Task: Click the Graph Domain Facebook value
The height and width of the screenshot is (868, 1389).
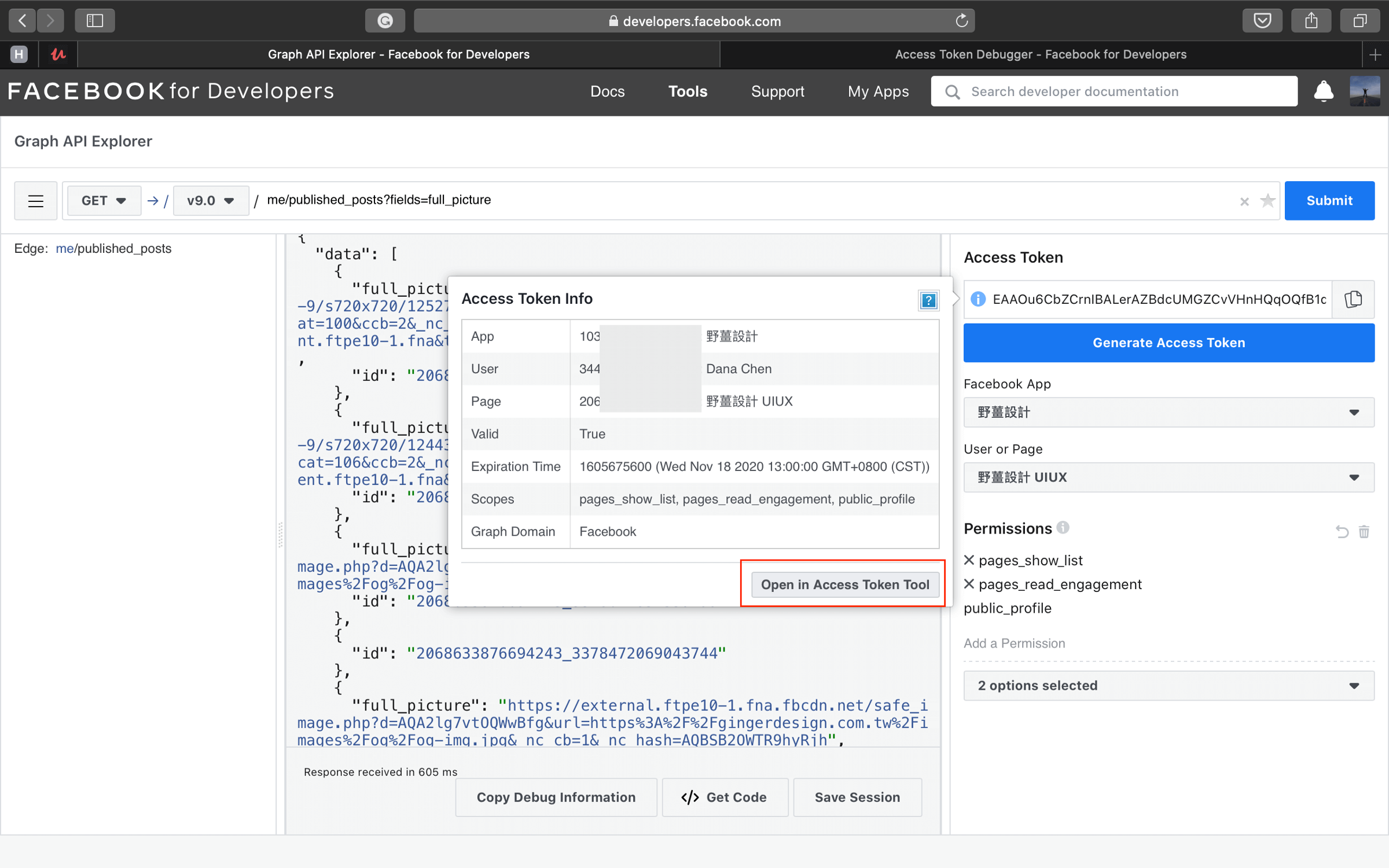Action: (607, 531)
